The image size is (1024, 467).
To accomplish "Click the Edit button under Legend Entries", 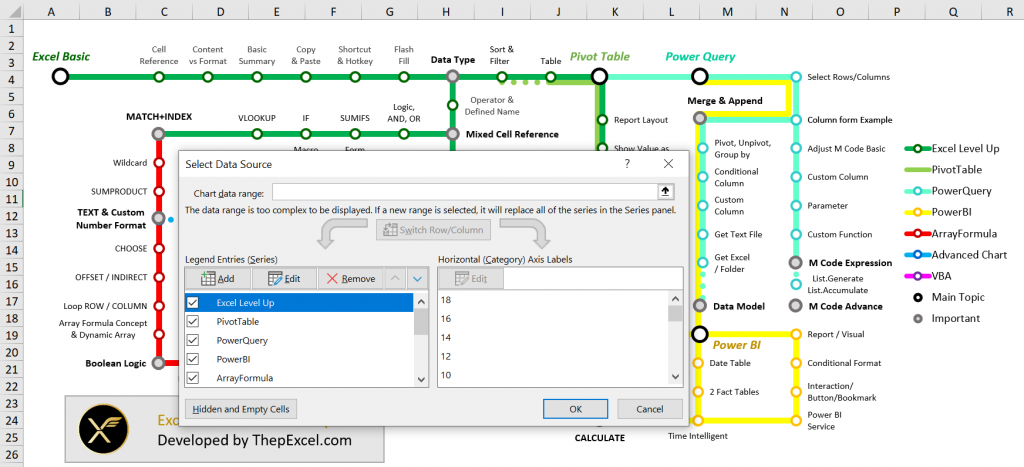I will pos(284,279).
